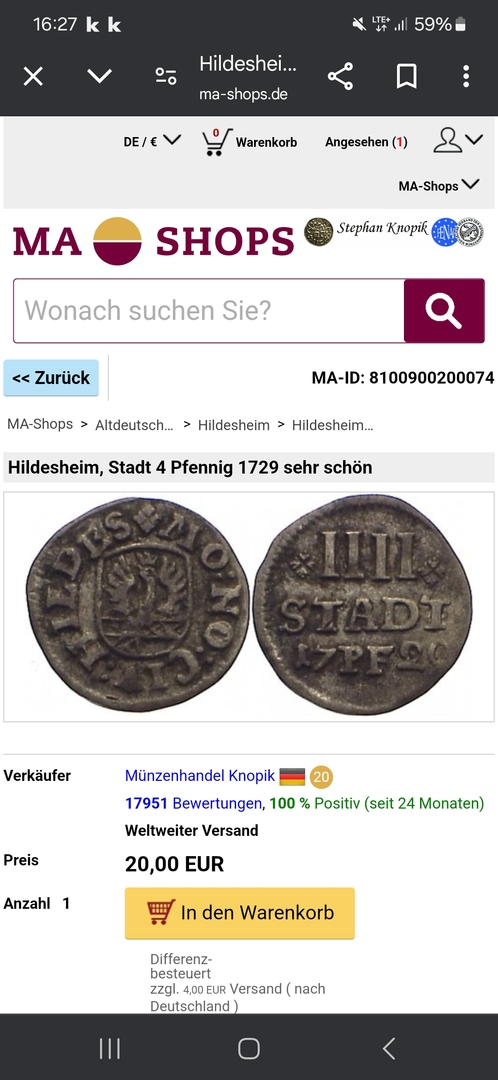498x1080 pixels.
Task: Open Münzenhandel Knopik seller link
Action: click(200, 776)
